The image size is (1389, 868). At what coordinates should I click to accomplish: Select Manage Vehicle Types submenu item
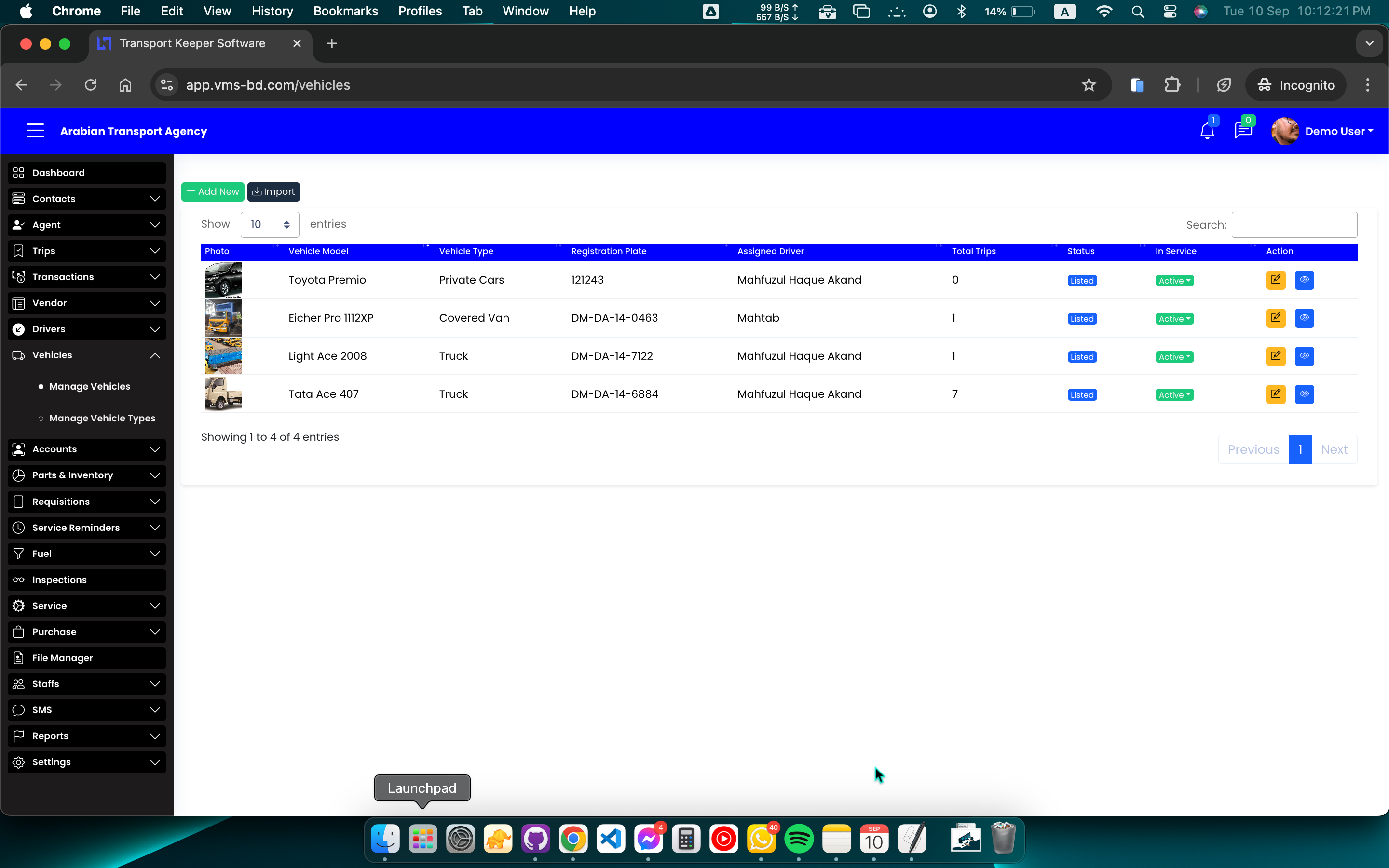(102, 418)
